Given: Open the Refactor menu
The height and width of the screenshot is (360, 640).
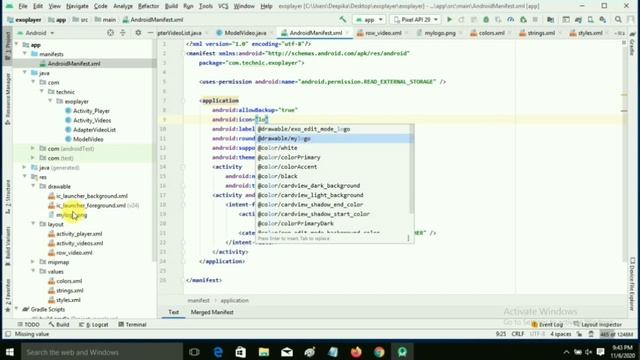Looking at the screenshot, I should pyautogui.click(x=149, y=6).
